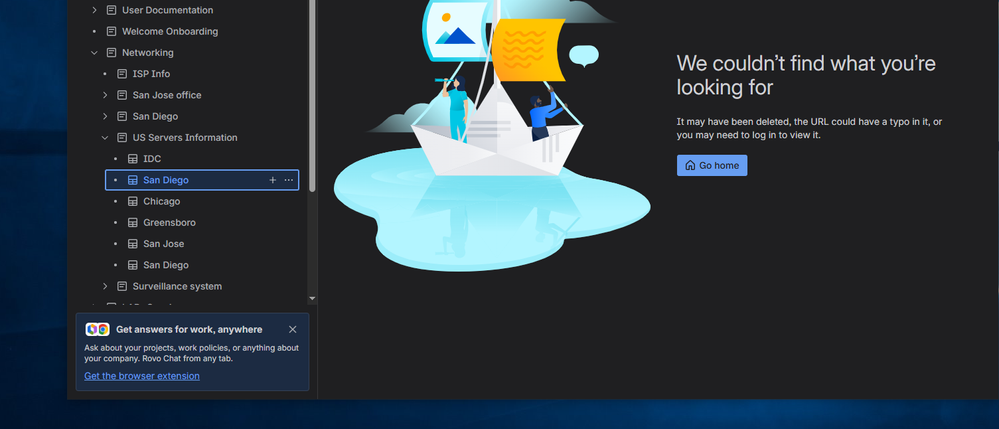Click the Networking page icon
This screenshot has height=429, width=999.
(x=111, y=53)
